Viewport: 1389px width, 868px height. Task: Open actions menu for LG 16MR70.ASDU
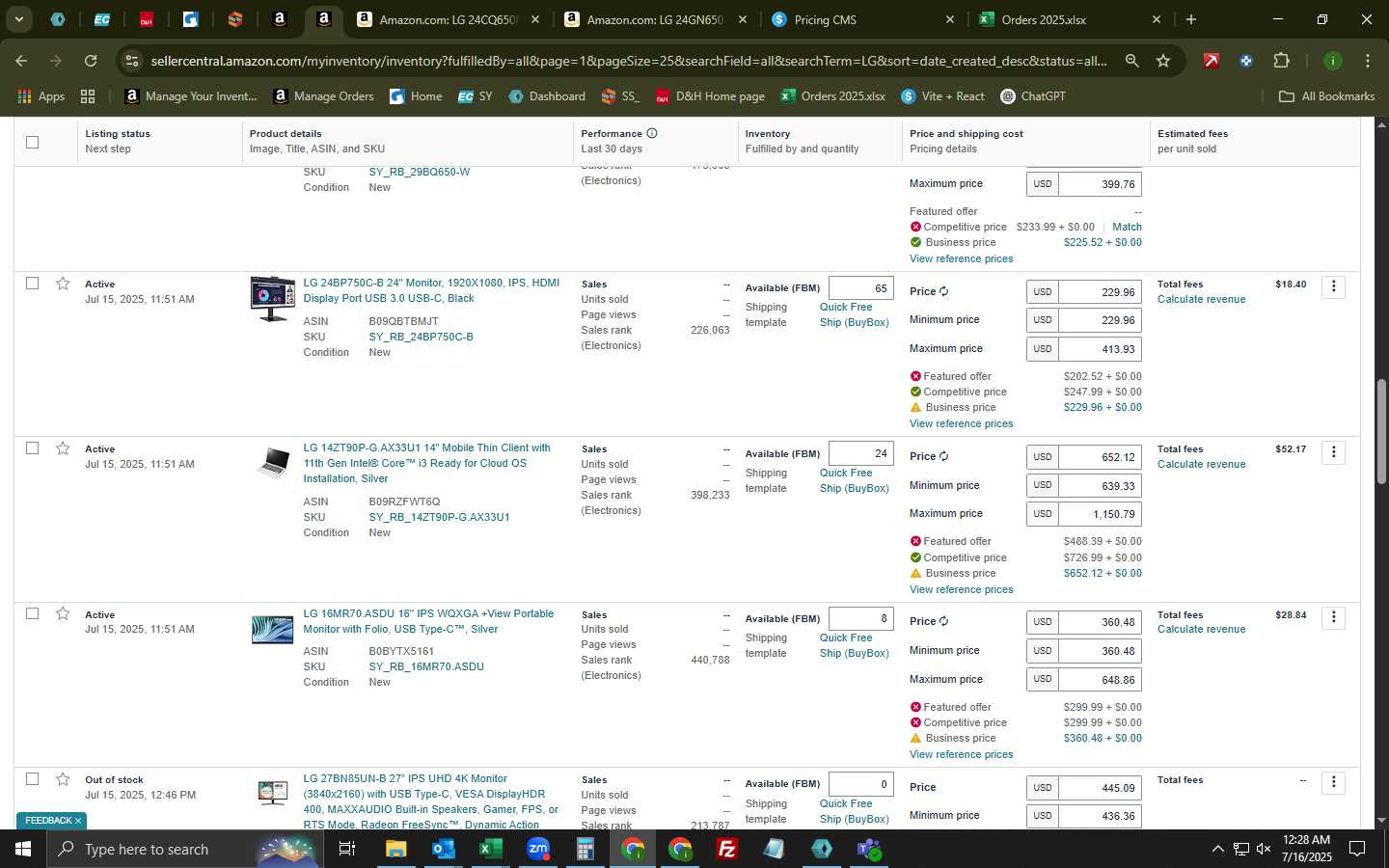click(1334, 617)
